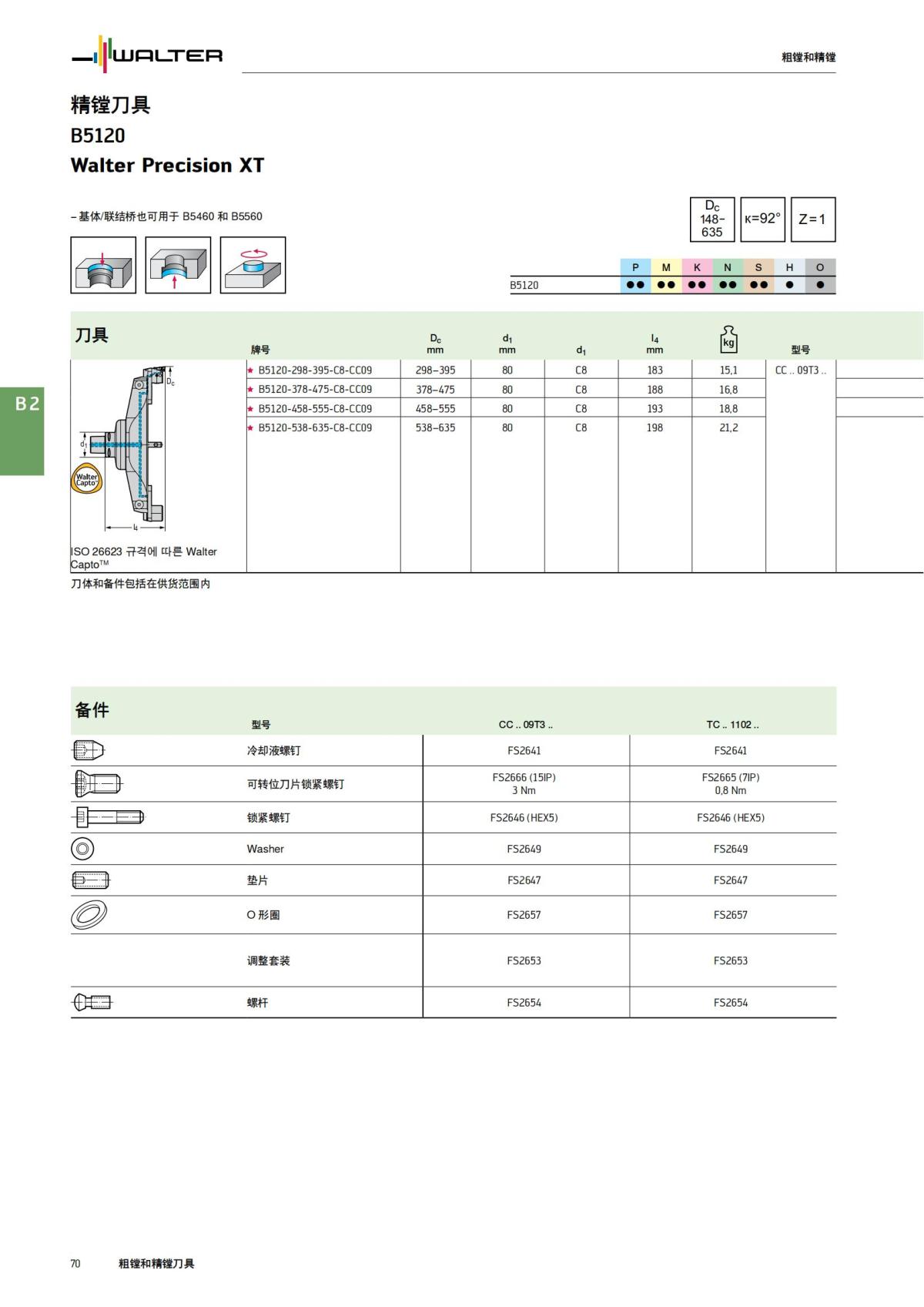Click the Washer row label
The height and width of the screenshot is (1307, 924).
click(x=265, y=850)
